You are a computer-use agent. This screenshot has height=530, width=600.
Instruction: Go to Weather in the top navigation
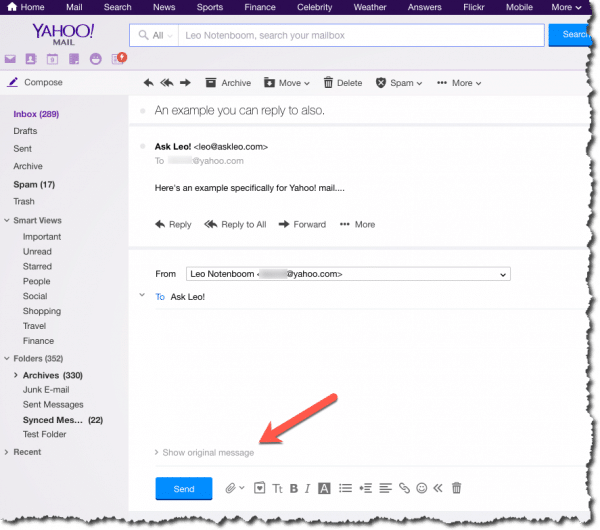pos(370,7)
